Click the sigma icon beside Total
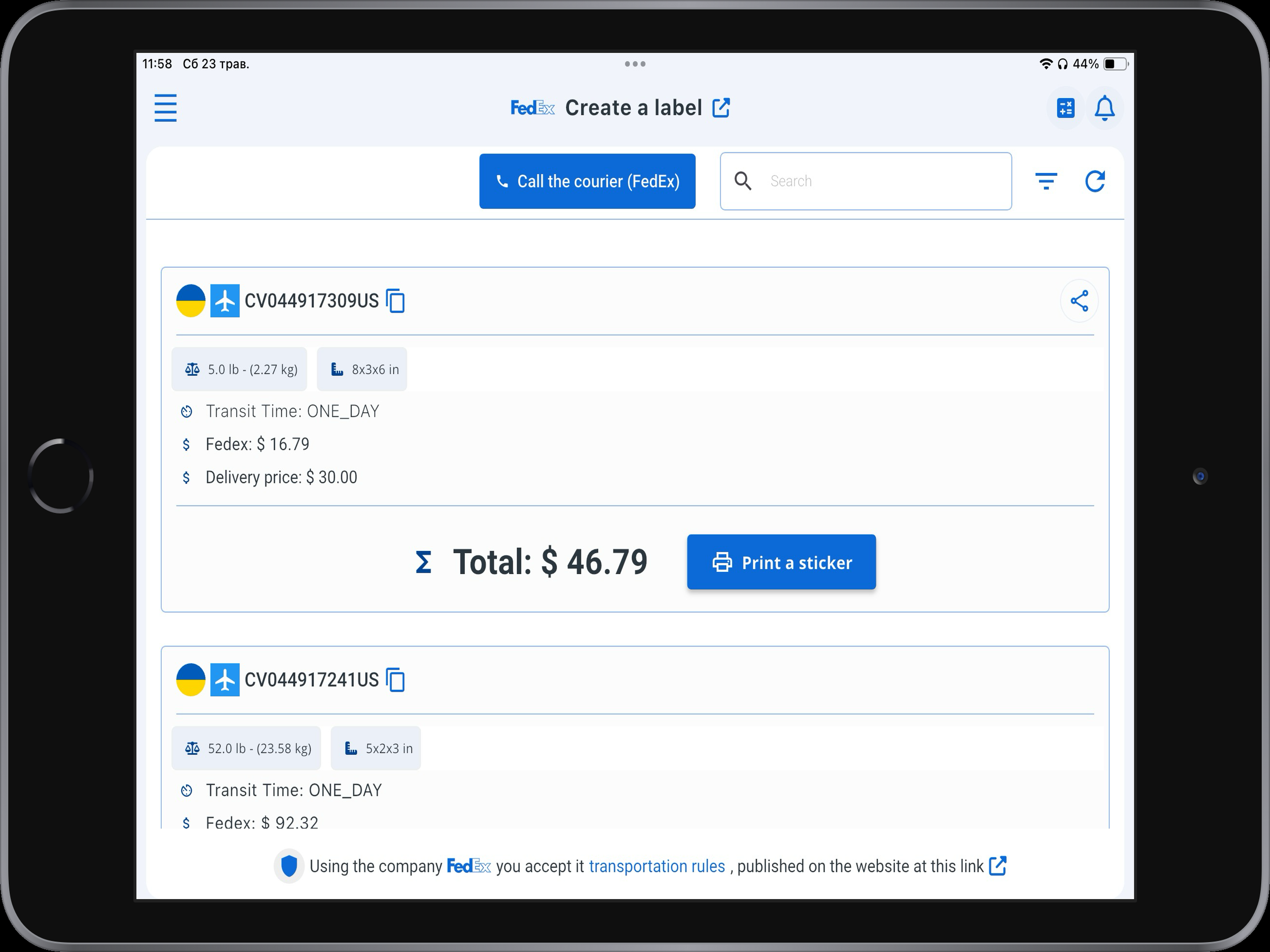Viewport: 1270px width, 952px height. point(423,562)
